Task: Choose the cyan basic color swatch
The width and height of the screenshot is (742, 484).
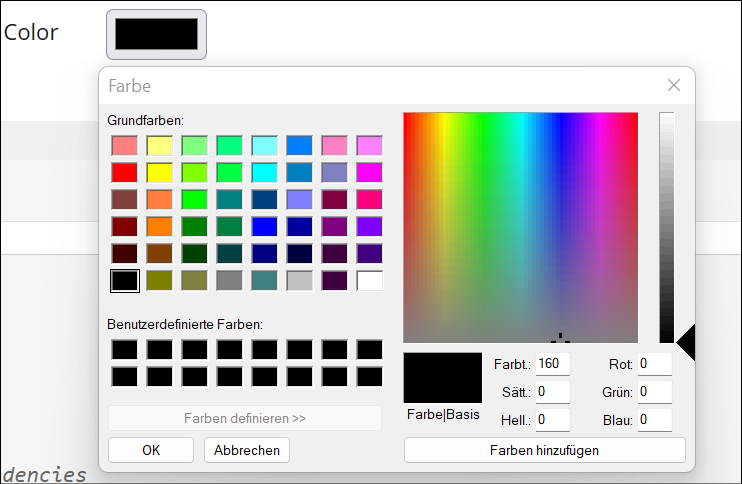Action: pyautogui.click(x=265, y=173)
